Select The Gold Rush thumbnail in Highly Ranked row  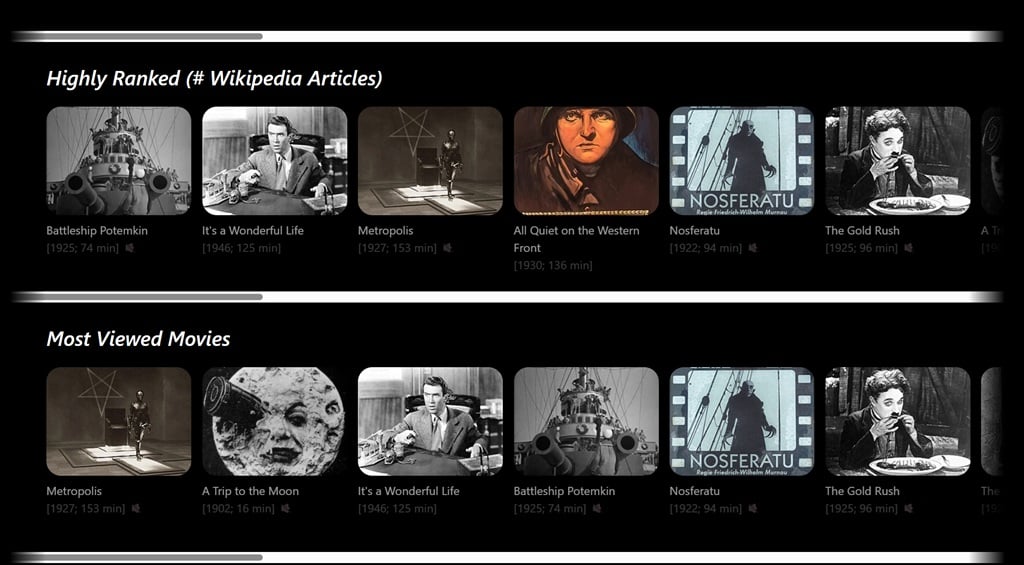pyautogui.click(x=897, y=161)
